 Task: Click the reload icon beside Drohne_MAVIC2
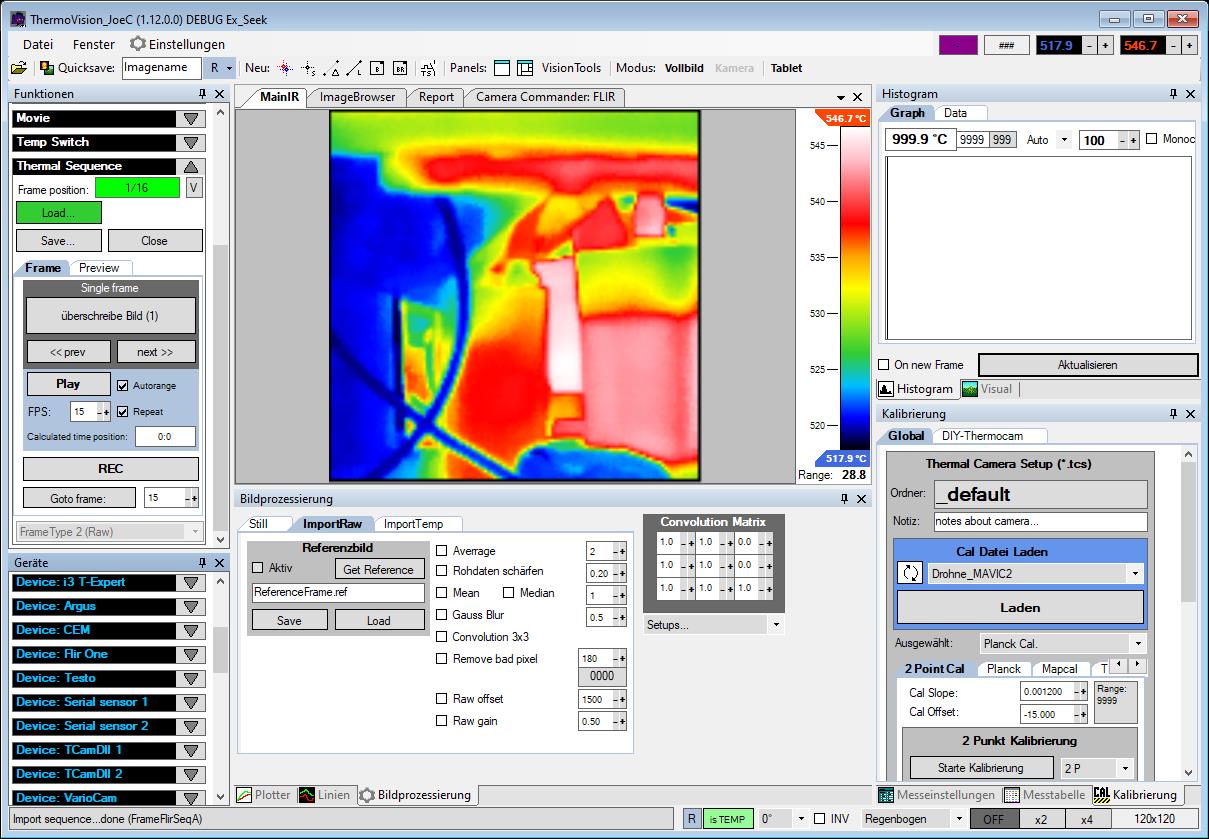tap(910, 573)
